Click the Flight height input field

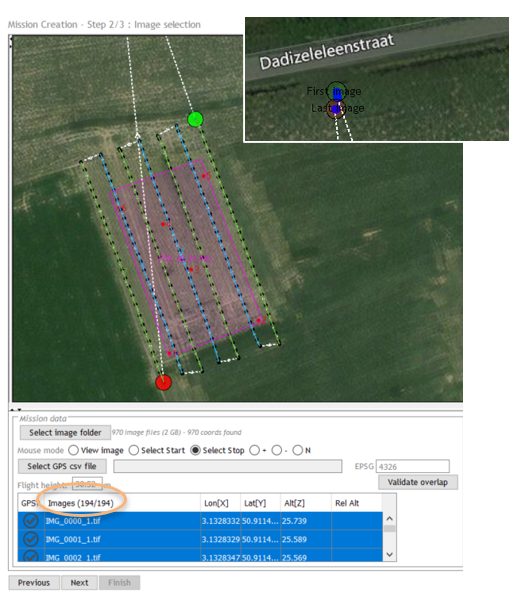pos(87,485)
